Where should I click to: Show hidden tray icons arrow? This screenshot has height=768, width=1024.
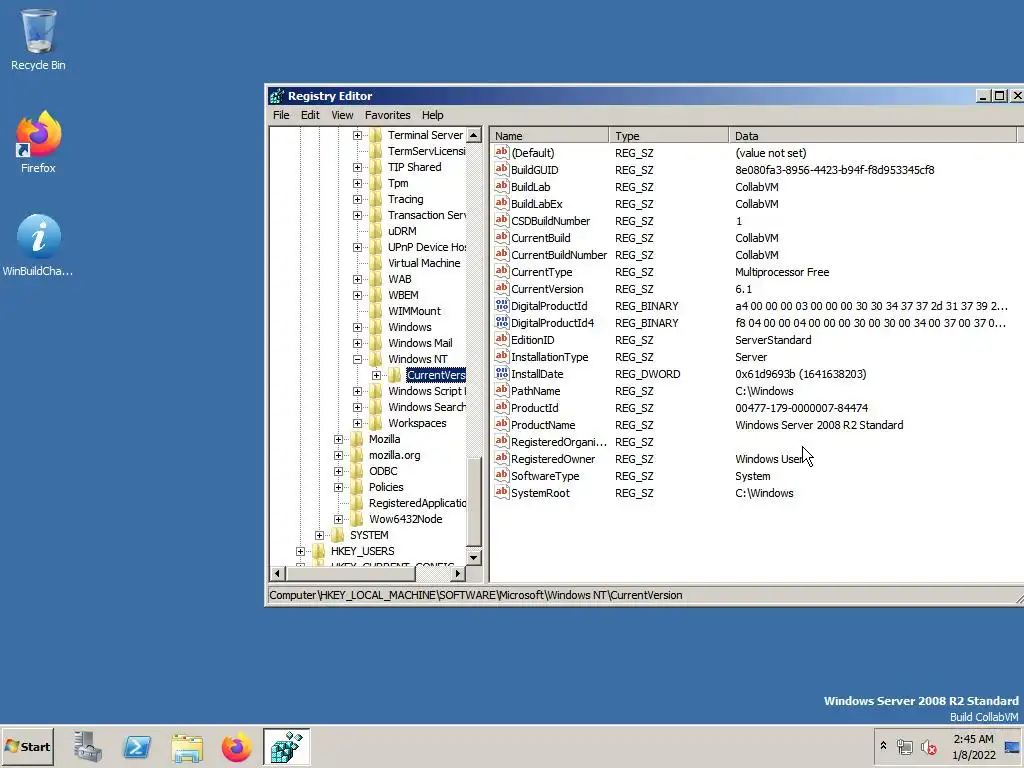883,746
